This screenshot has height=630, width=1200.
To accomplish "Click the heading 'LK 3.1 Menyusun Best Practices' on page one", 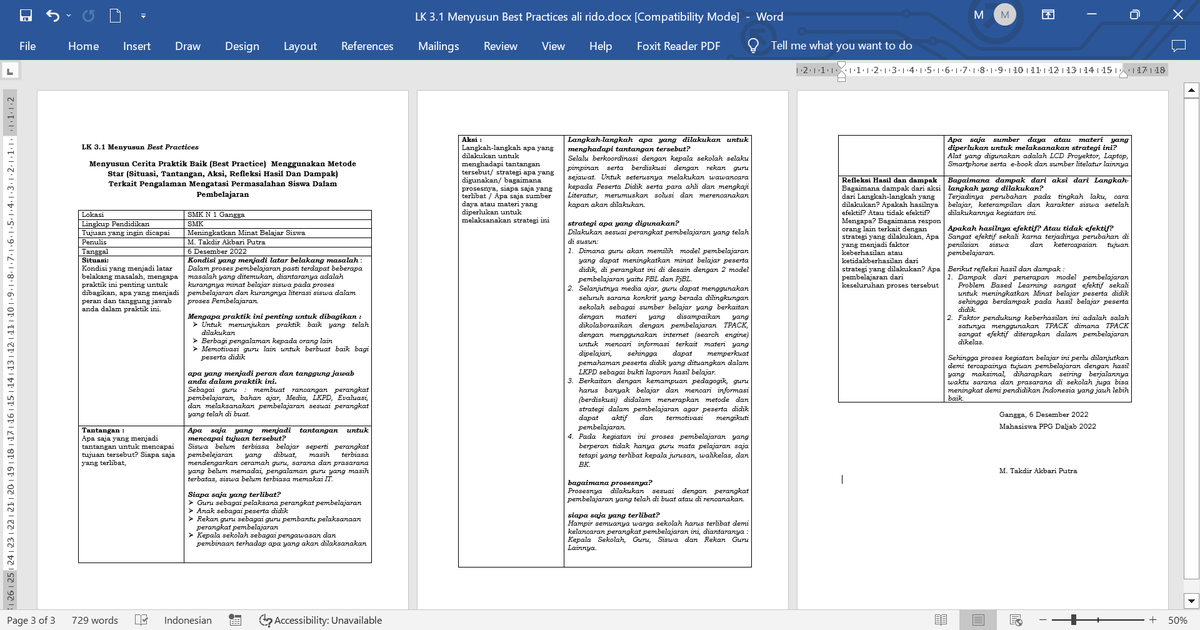I will tap(140, 147).
